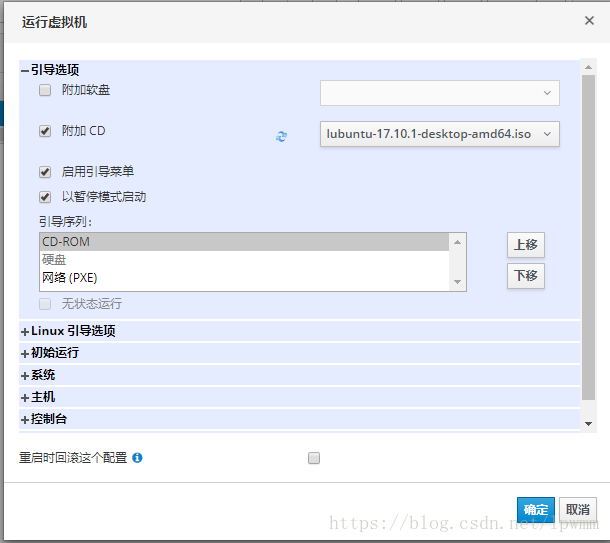Check the 重启时回滚这个配置 checkbox
610x543 pixels.
314,458
